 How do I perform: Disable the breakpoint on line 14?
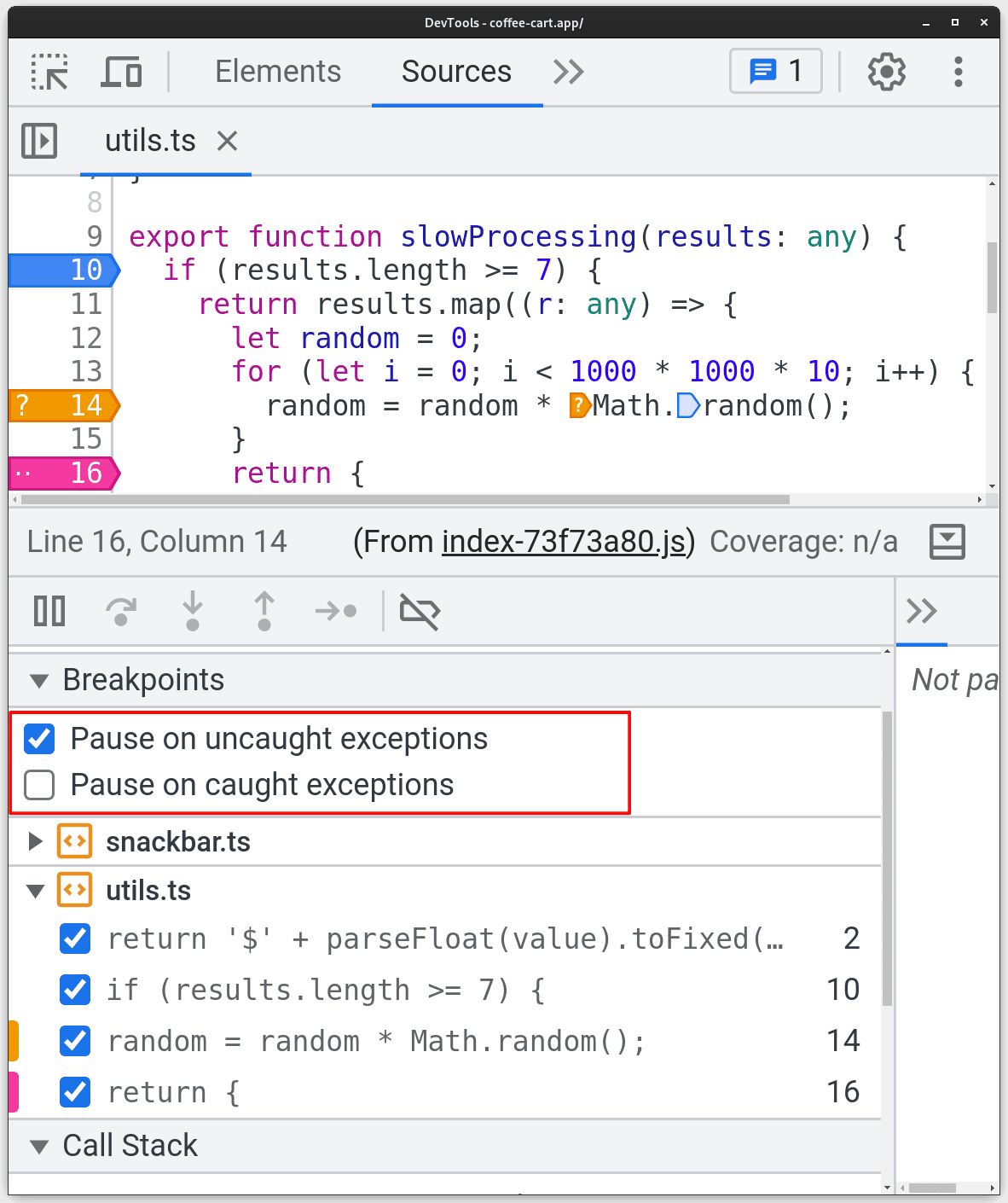tap(74, 1041)
